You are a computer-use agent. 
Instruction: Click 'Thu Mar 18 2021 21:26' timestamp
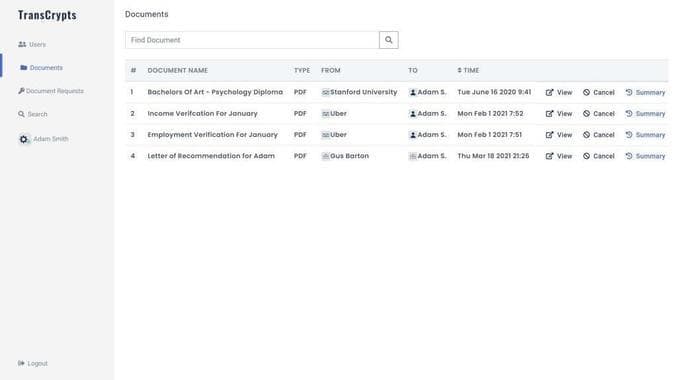point(493,156)
